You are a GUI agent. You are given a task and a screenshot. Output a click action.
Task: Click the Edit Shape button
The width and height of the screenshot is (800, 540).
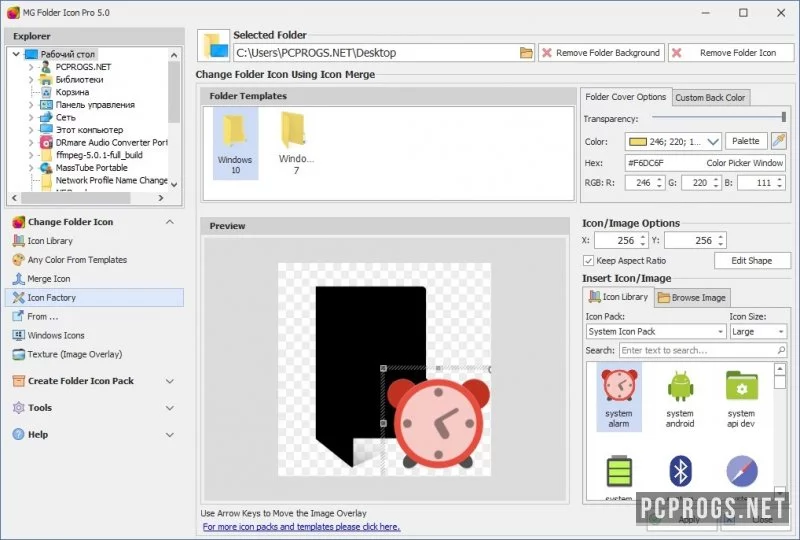751,261
